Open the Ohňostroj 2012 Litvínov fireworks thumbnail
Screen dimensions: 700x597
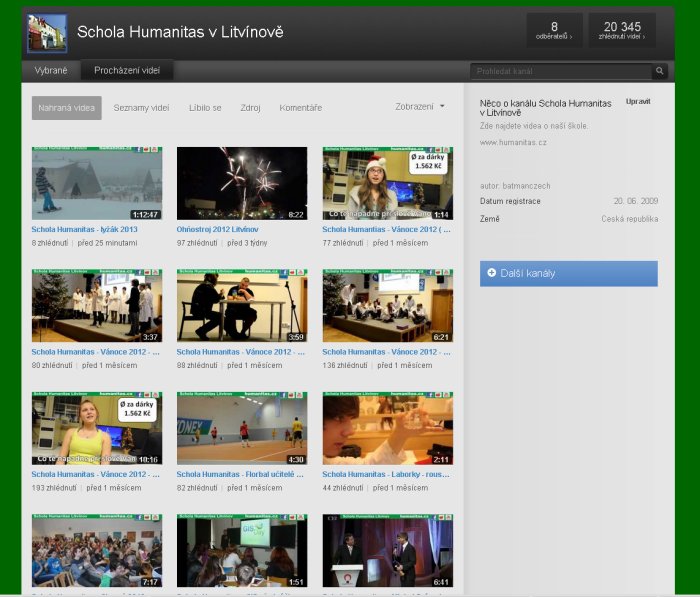coord(242,183)
